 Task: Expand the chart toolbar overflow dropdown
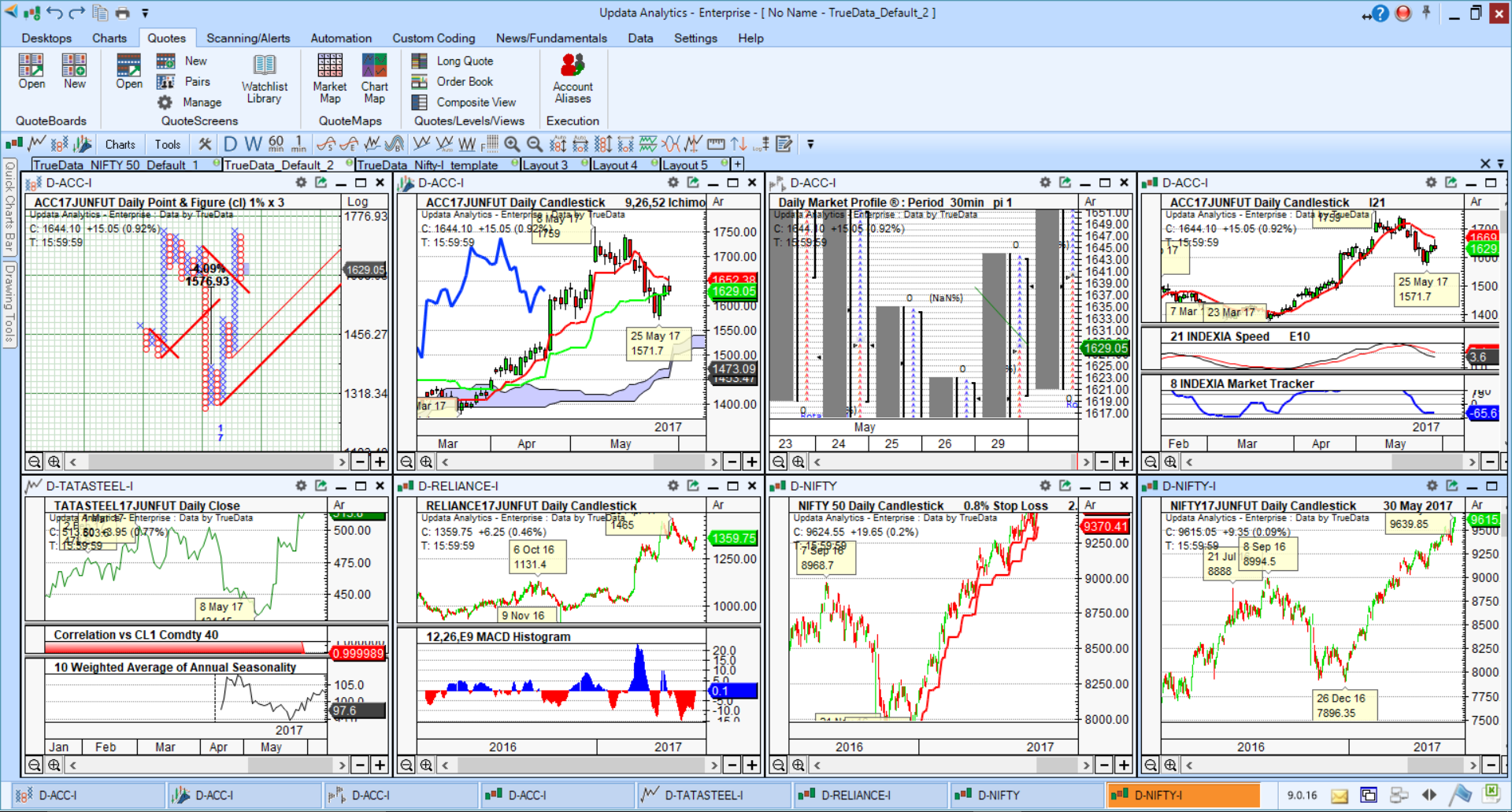[x=810, y=144]
